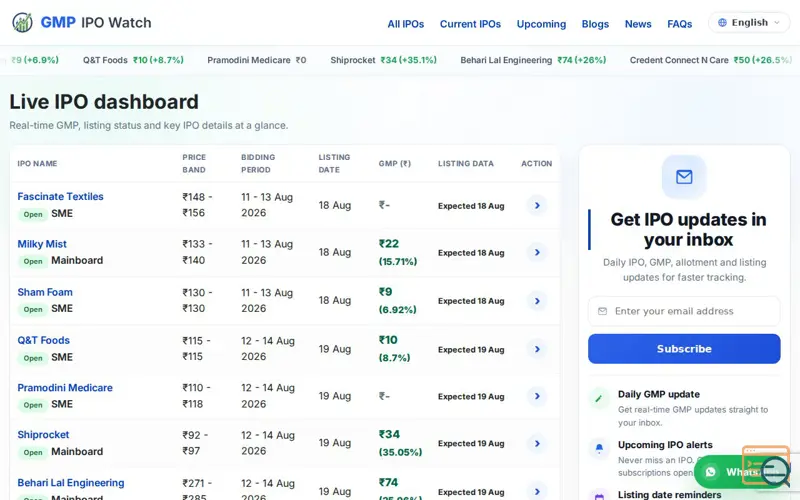Click Shiprocket GMP ₹34 (35.05%) value
The width and height of the screenshot is (800, 500).
(400, 443)
